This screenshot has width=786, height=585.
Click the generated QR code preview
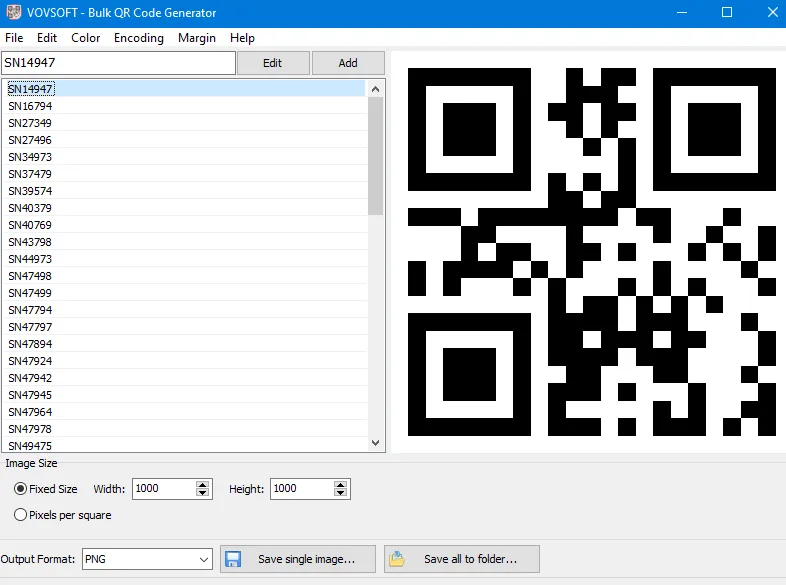point(592,252)
